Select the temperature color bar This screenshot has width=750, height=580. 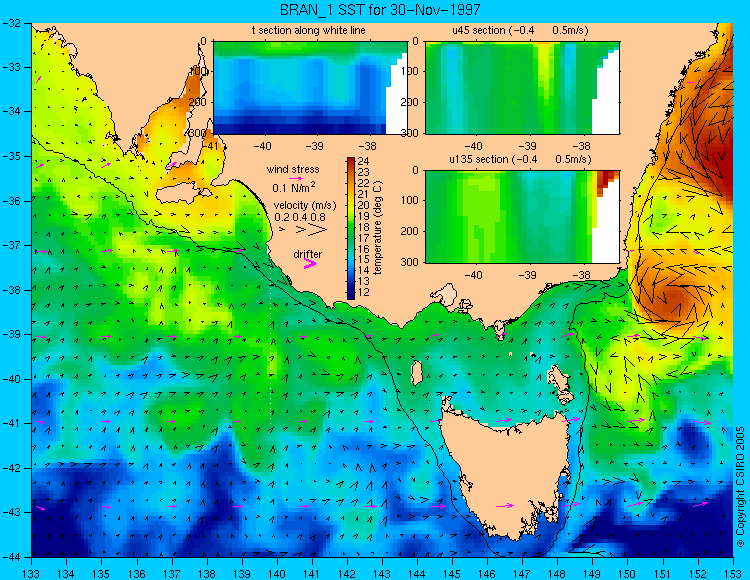(351, 229)
